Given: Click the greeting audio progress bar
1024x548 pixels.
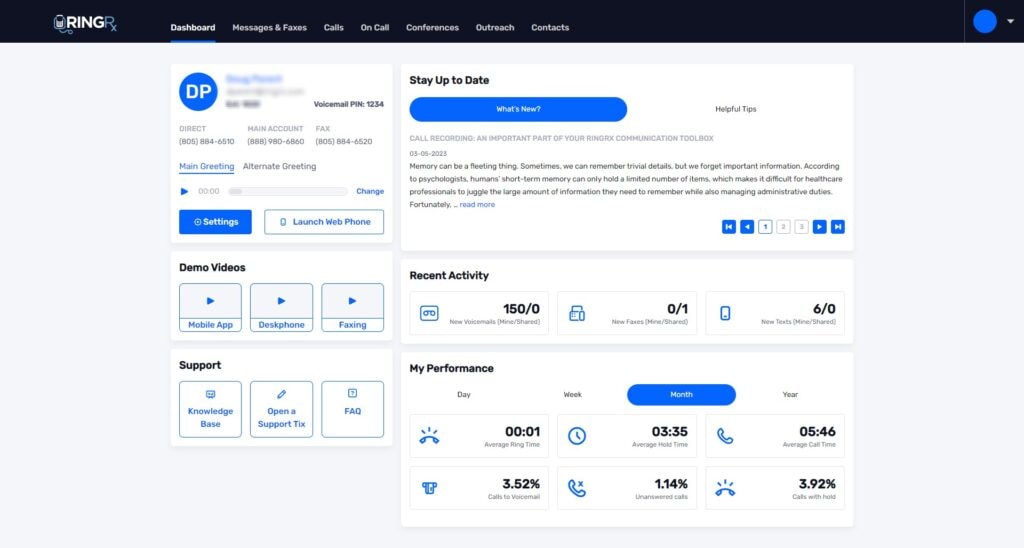Looking at the screenshot, I should click(288, 191).
